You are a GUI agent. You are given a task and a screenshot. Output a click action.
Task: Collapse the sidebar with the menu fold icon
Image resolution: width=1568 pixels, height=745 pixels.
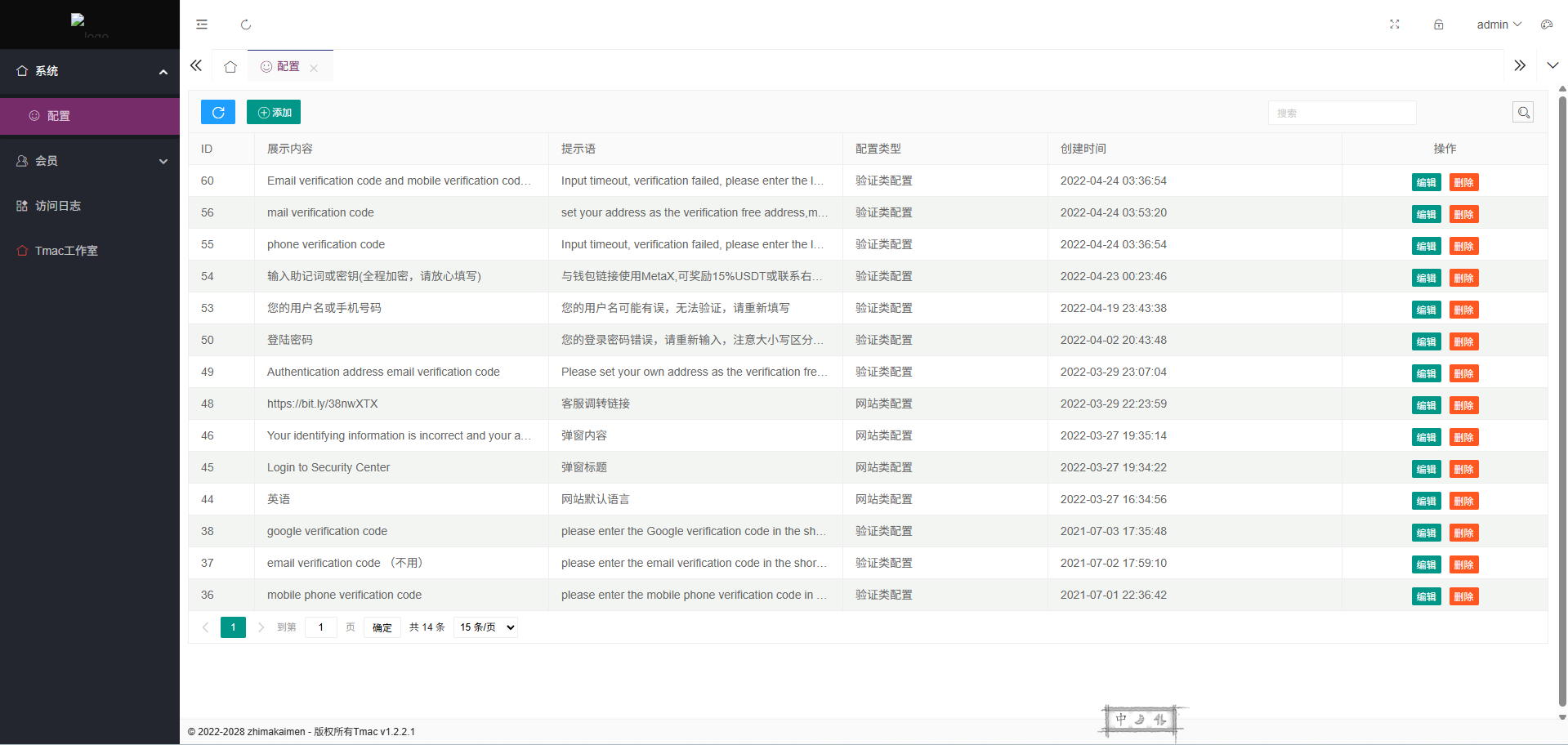[202, 25]
